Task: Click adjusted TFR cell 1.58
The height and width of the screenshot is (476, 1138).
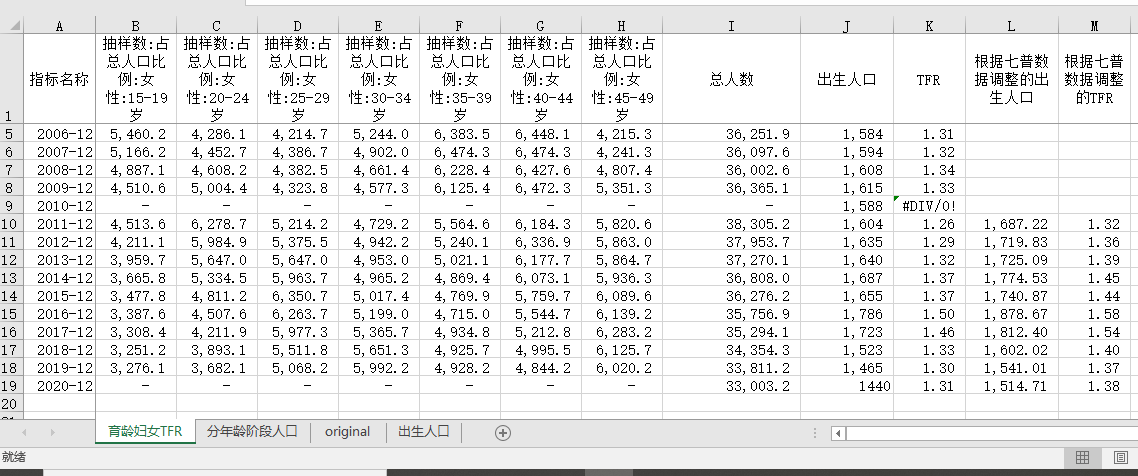Action: tap(1094, 313)
